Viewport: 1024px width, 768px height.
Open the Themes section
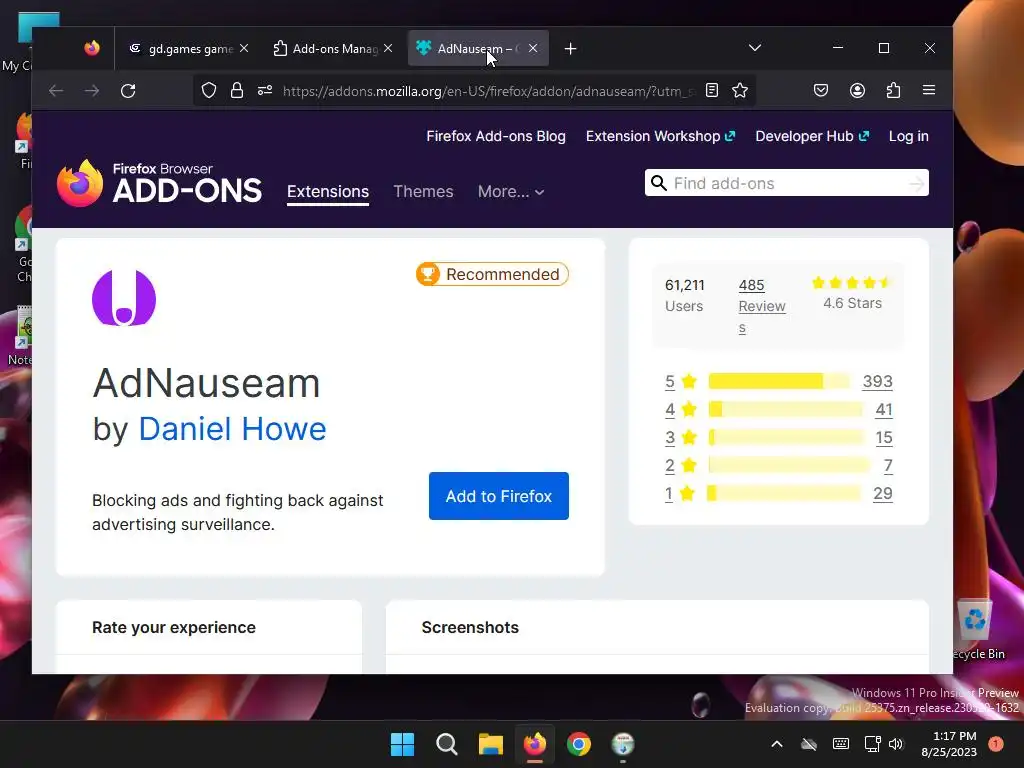[x=423, y=191]
